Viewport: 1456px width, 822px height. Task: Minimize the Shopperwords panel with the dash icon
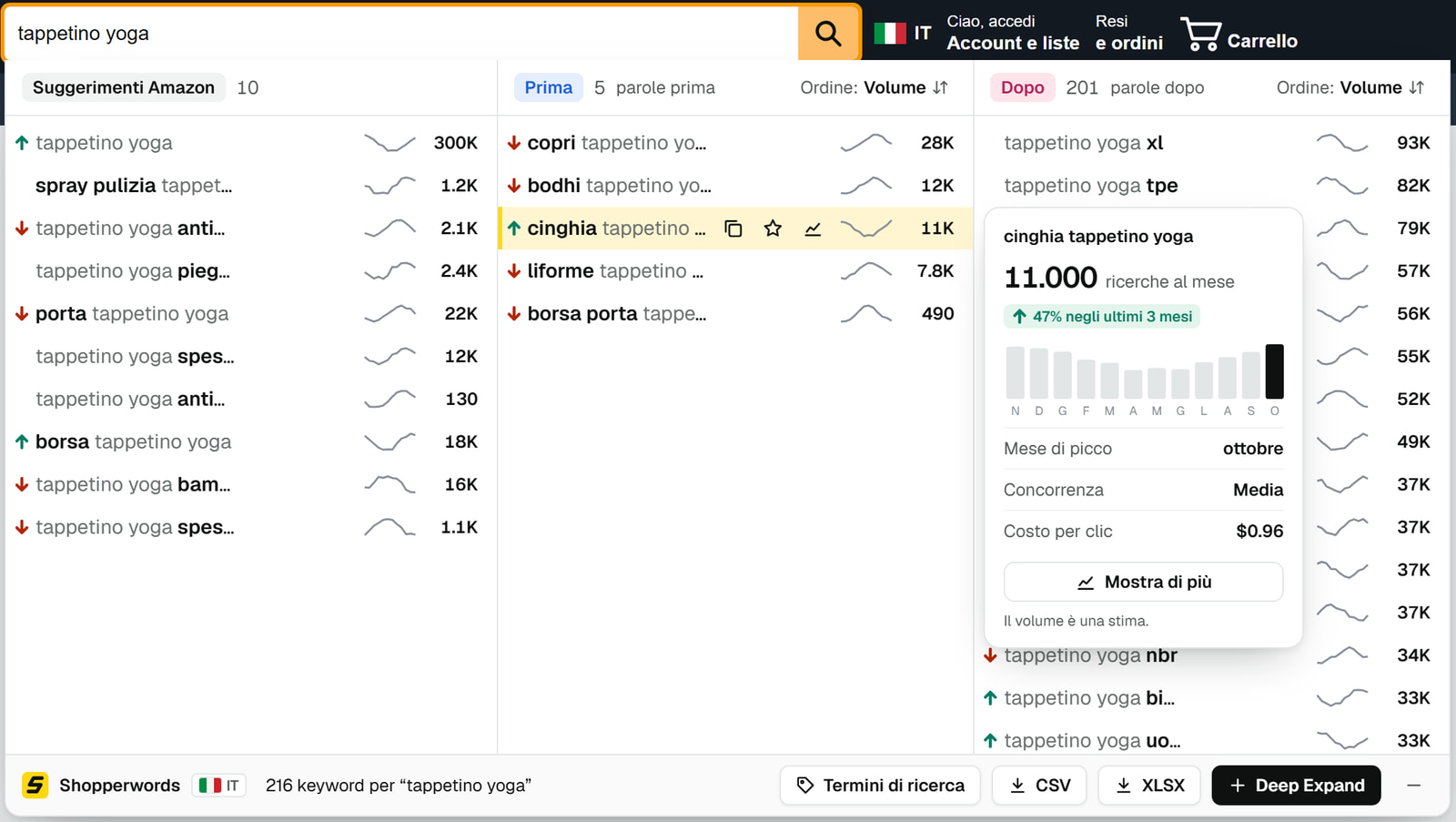[1413, 785]
